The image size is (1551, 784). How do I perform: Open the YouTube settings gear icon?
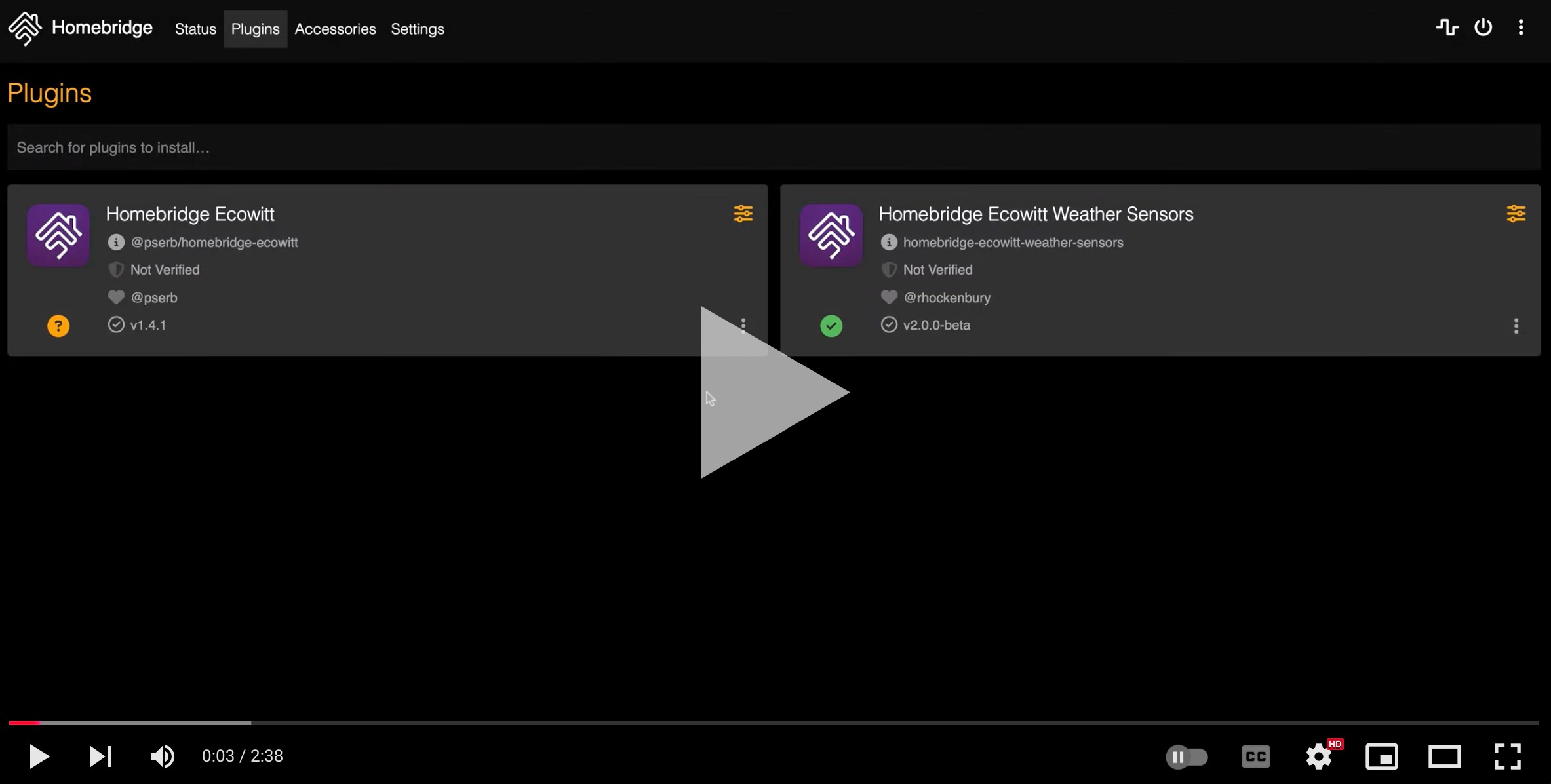(x=1318, y=756)
